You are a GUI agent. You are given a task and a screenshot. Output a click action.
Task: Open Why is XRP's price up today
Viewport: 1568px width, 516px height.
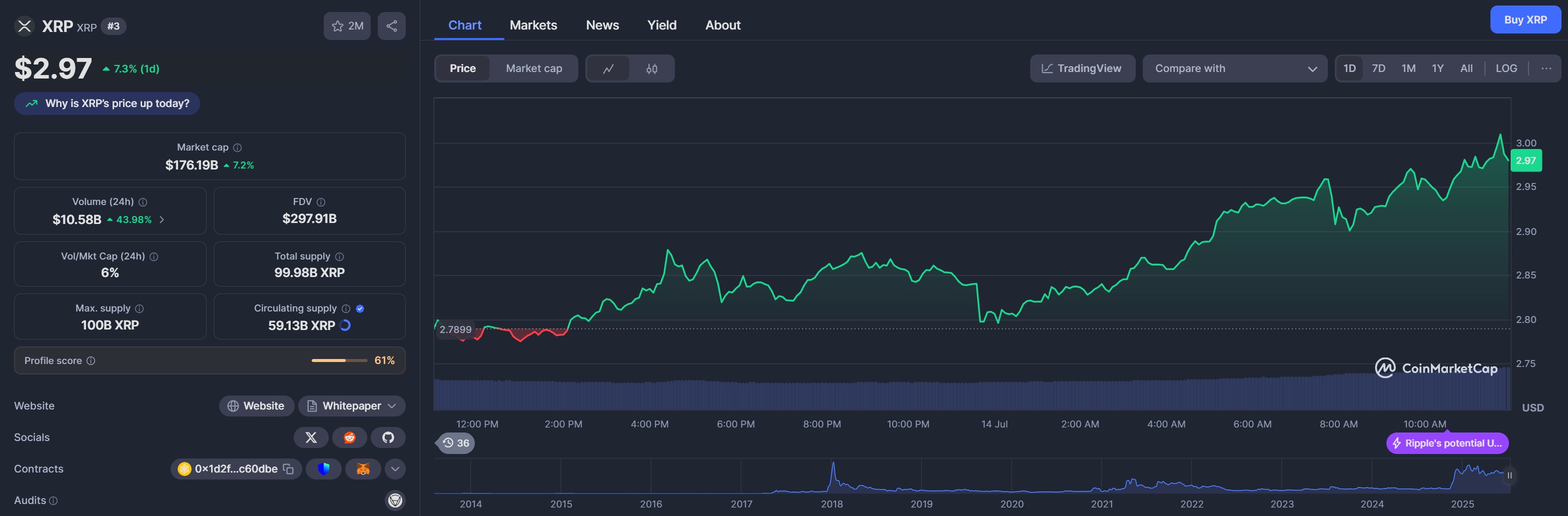107,103
